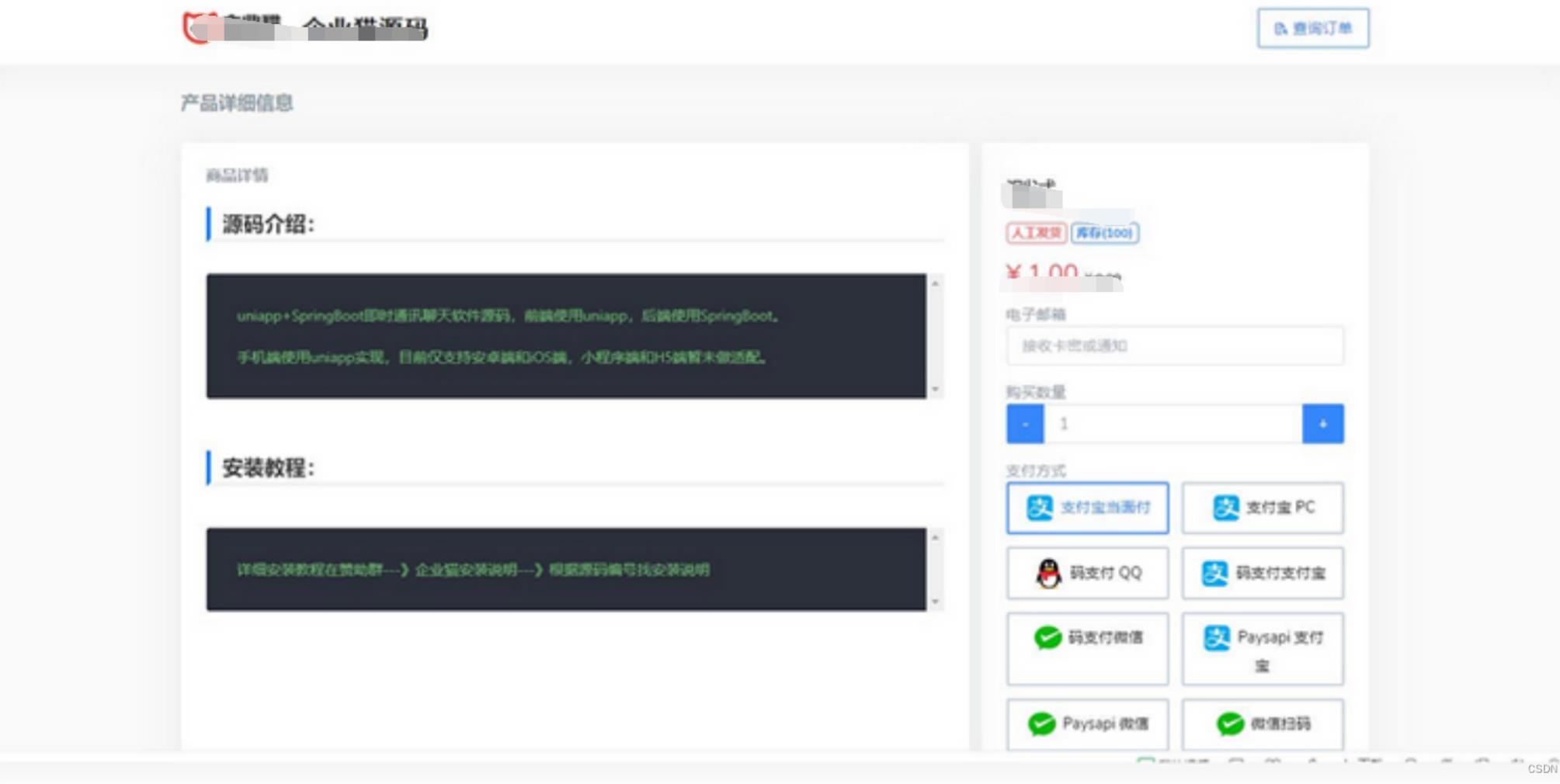Click the site logo in header
Screen dimensions: 1560x784
(304, 28)
